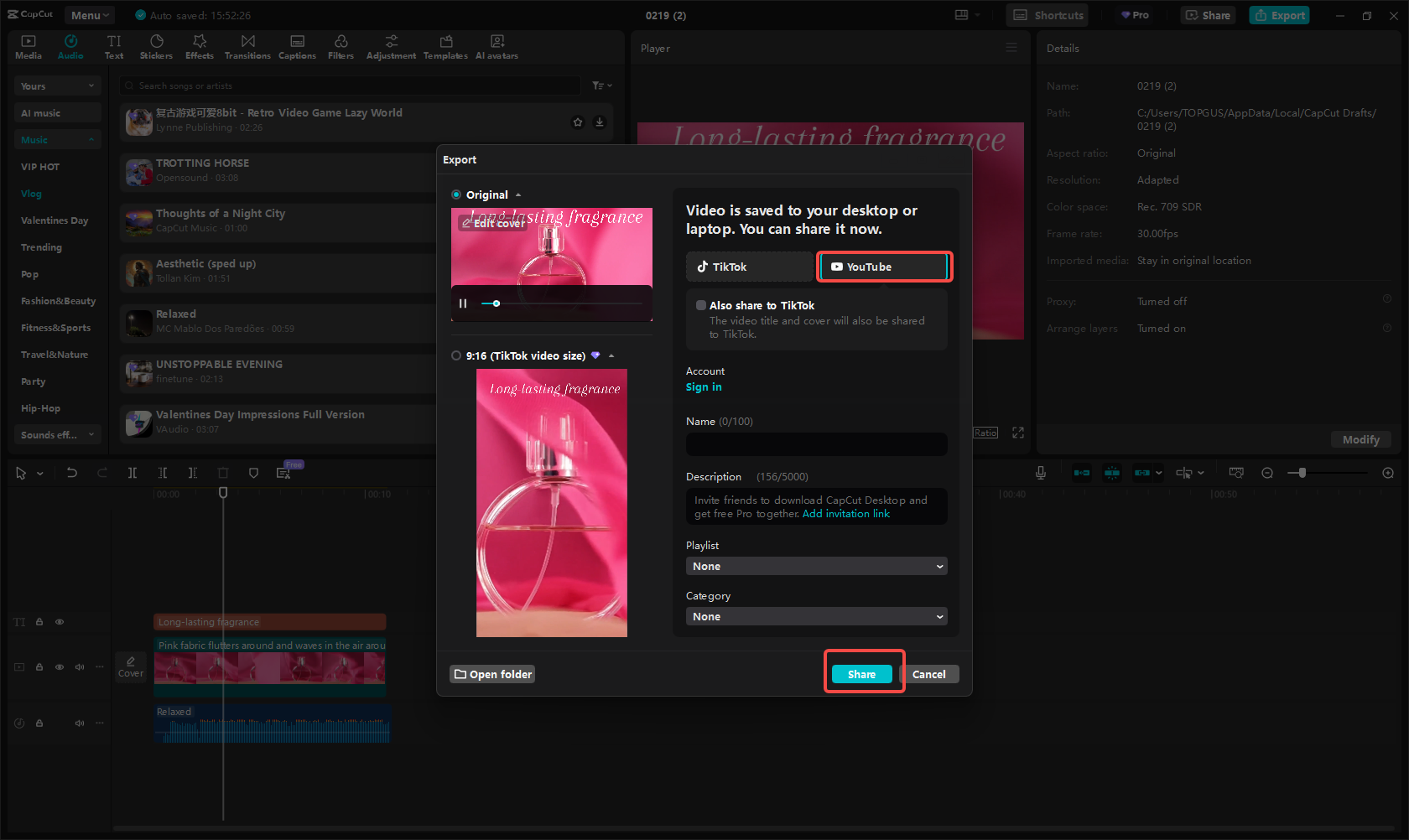
Task: Open the Menu dropdown
Action: tap(90, 15)
